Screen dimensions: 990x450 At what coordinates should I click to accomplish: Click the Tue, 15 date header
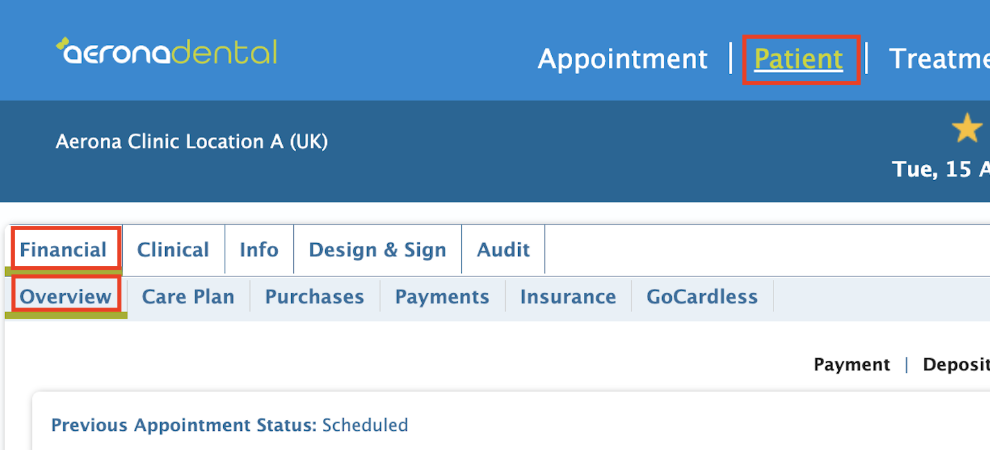coord(941,169)
